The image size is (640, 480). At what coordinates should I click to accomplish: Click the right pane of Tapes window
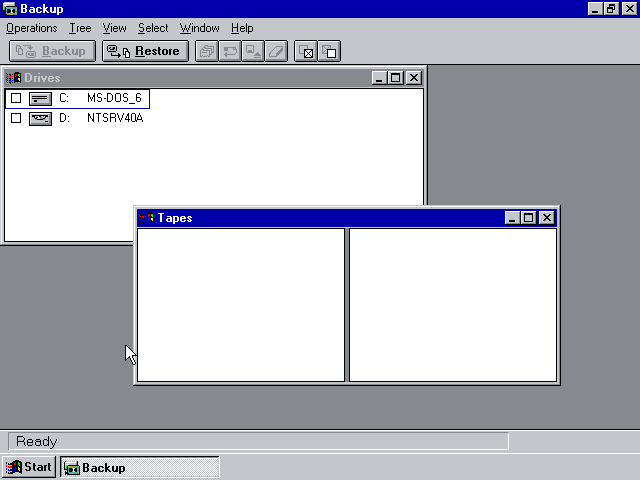pos(453,305)
